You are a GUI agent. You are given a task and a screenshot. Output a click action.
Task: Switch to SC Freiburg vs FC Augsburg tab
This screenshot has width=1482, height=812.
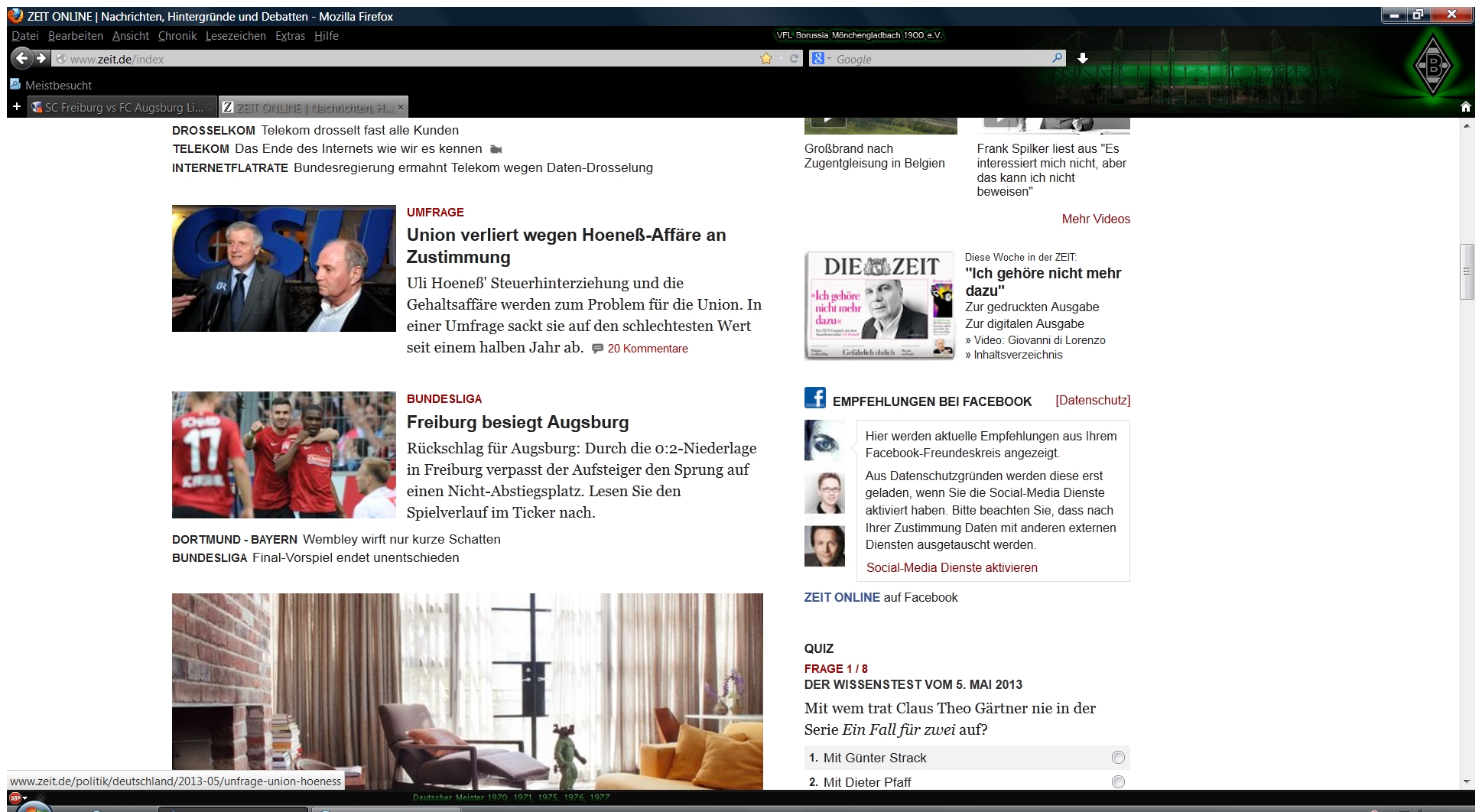pyautogui.click(x=122, y=108)
